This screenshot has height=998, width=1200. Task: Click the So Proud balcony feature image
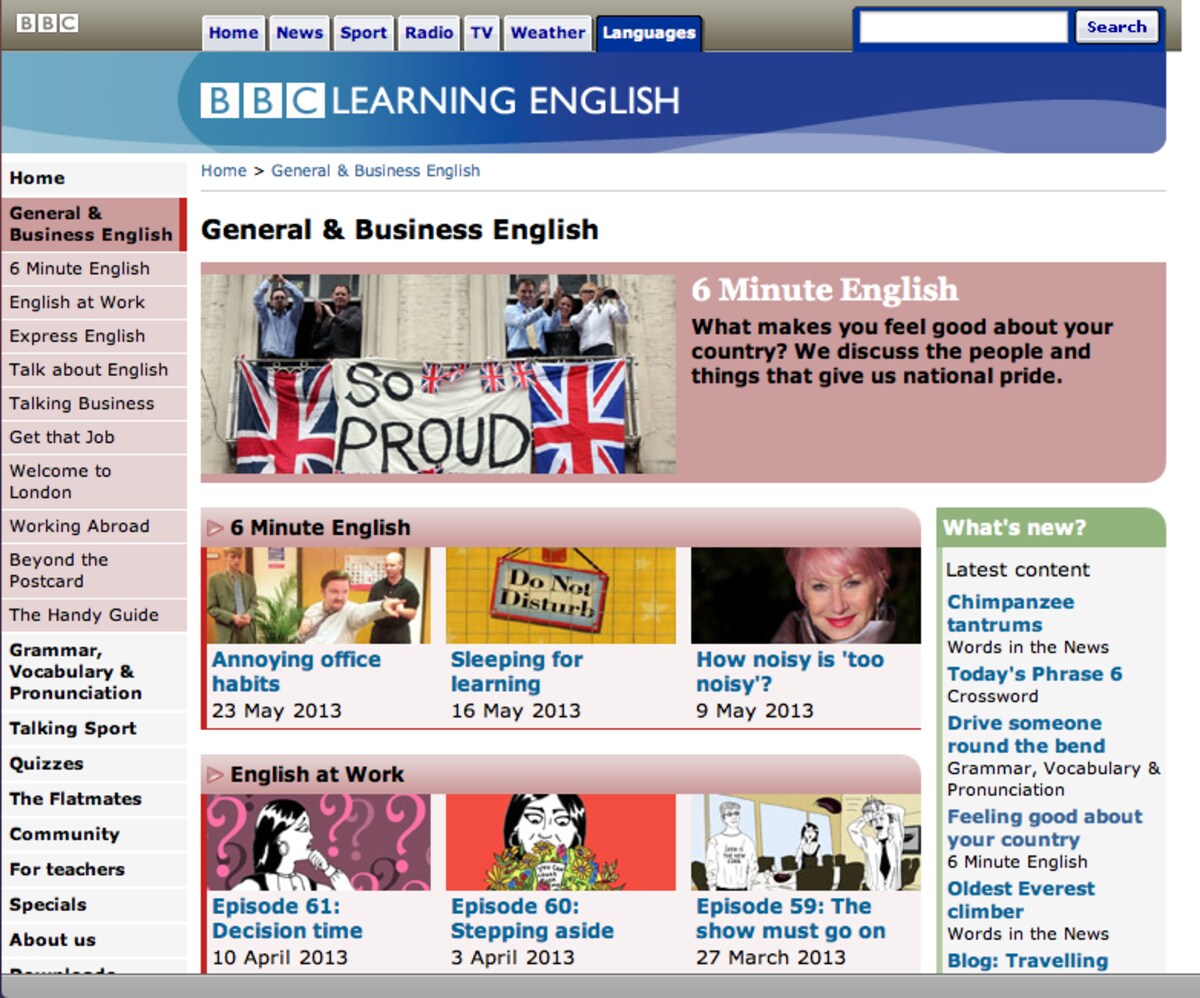(x=438, y=373)
